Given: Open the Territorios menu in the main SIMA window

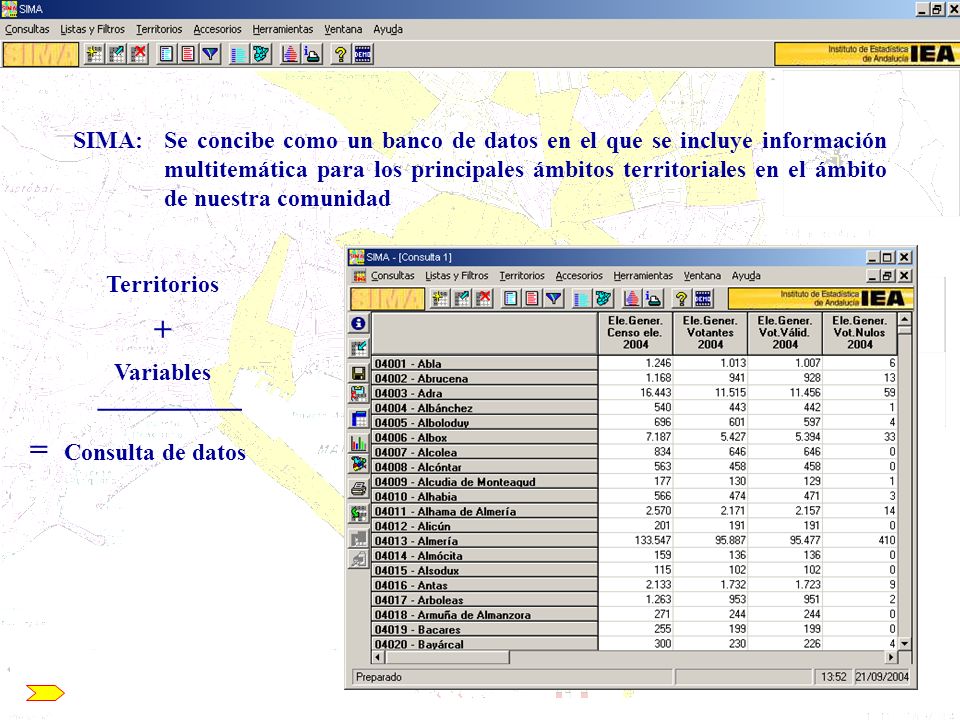Looking at the screenshot, I should click(x=159, y=29).
